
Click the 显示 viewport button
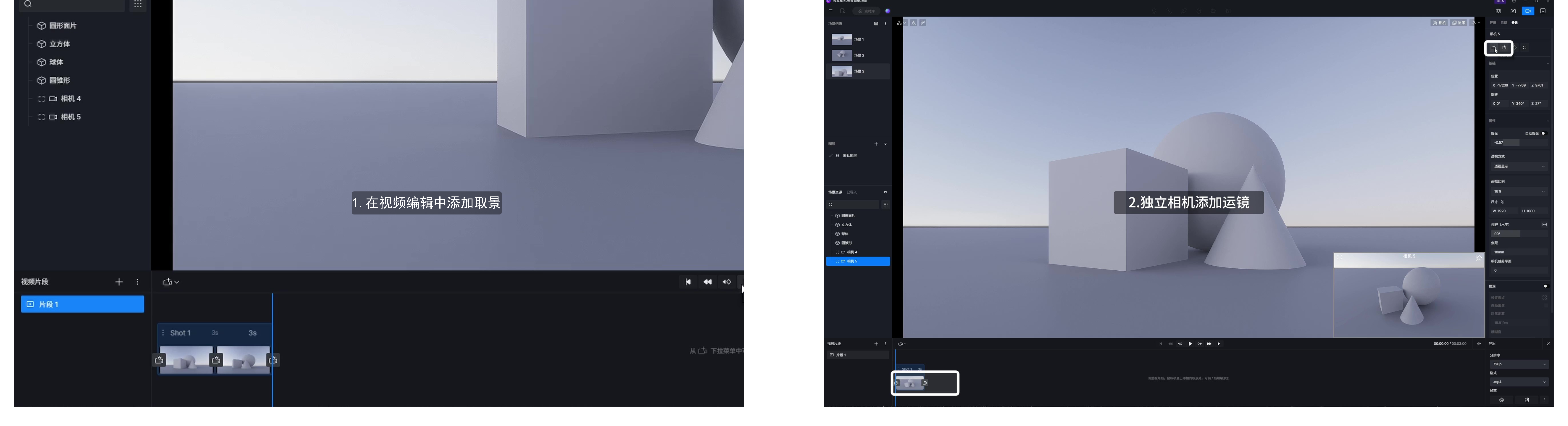(1459, 23)
